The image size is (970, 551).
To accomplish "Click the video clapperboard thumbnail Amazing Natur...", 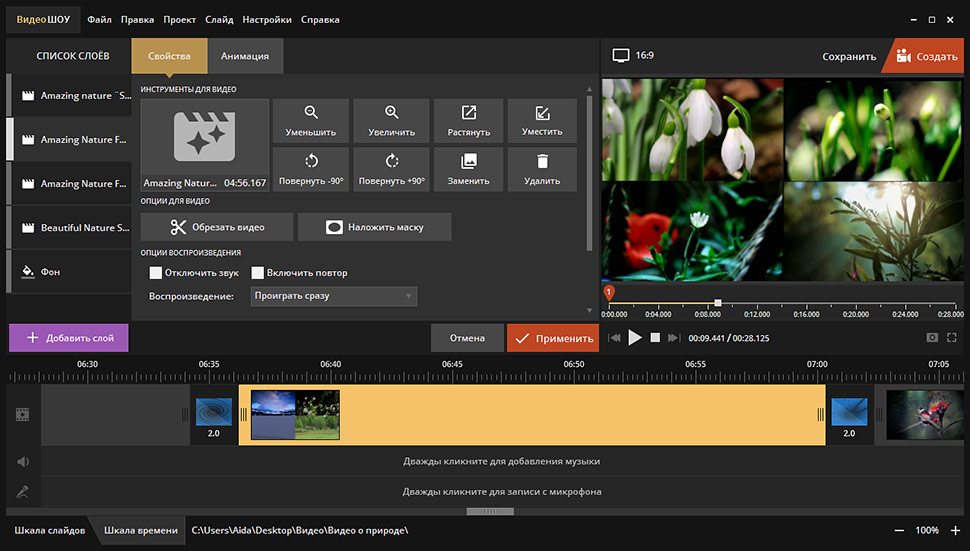I will pyautogui.click(x=205, y=145).
